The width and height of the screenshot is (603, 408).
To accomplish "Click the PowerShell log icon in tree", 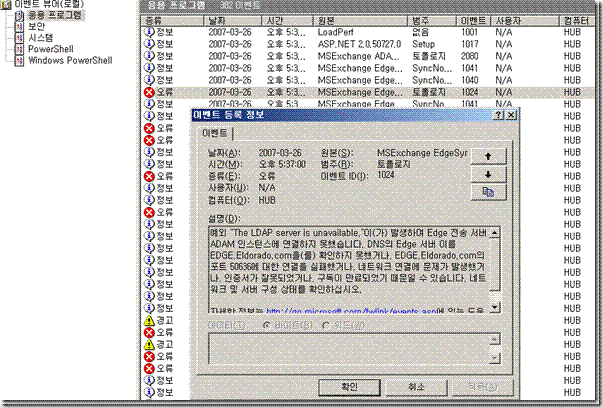I will [x=20, y=49].
